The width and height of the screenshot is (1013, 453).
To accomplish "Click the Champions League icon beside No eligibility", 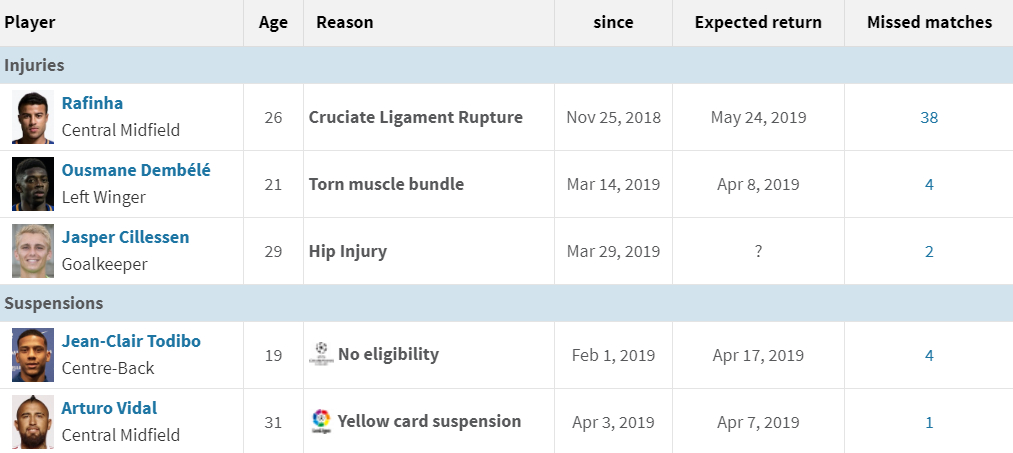I will (x=321, y=354).
